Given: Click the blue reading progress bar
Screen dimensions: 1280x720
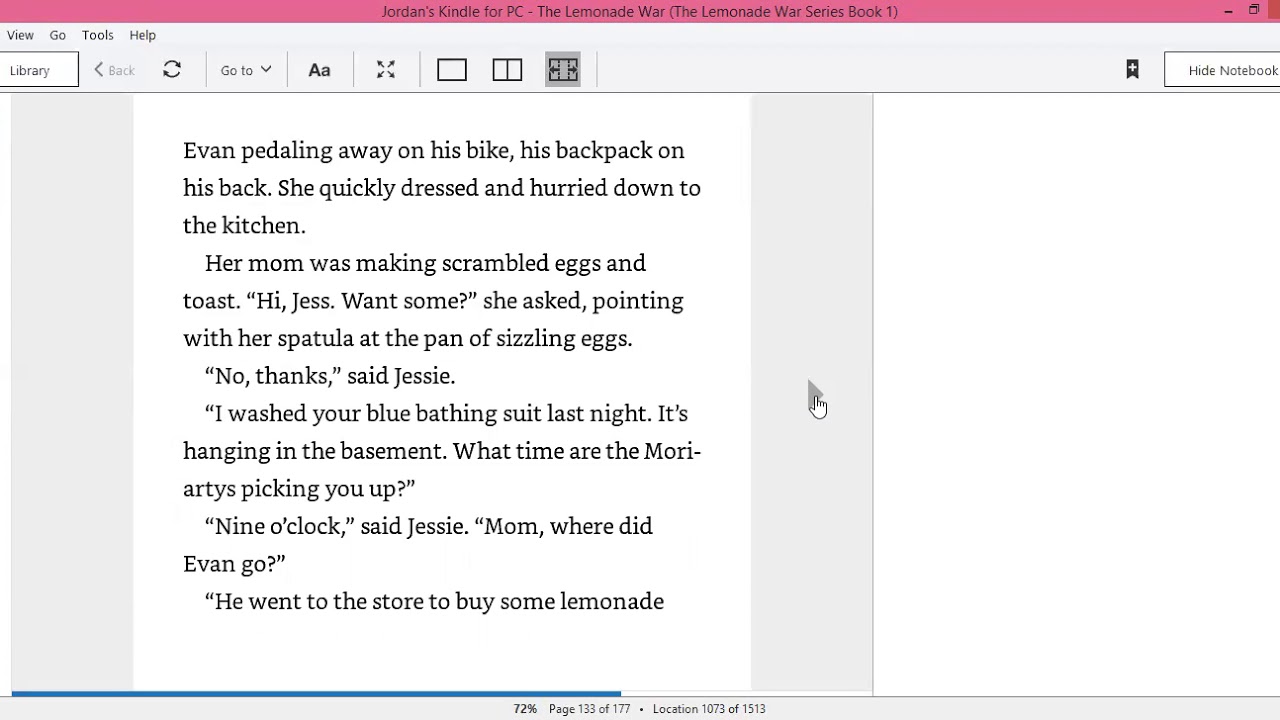Looking at the screenshot, I should tap(316, 693).
